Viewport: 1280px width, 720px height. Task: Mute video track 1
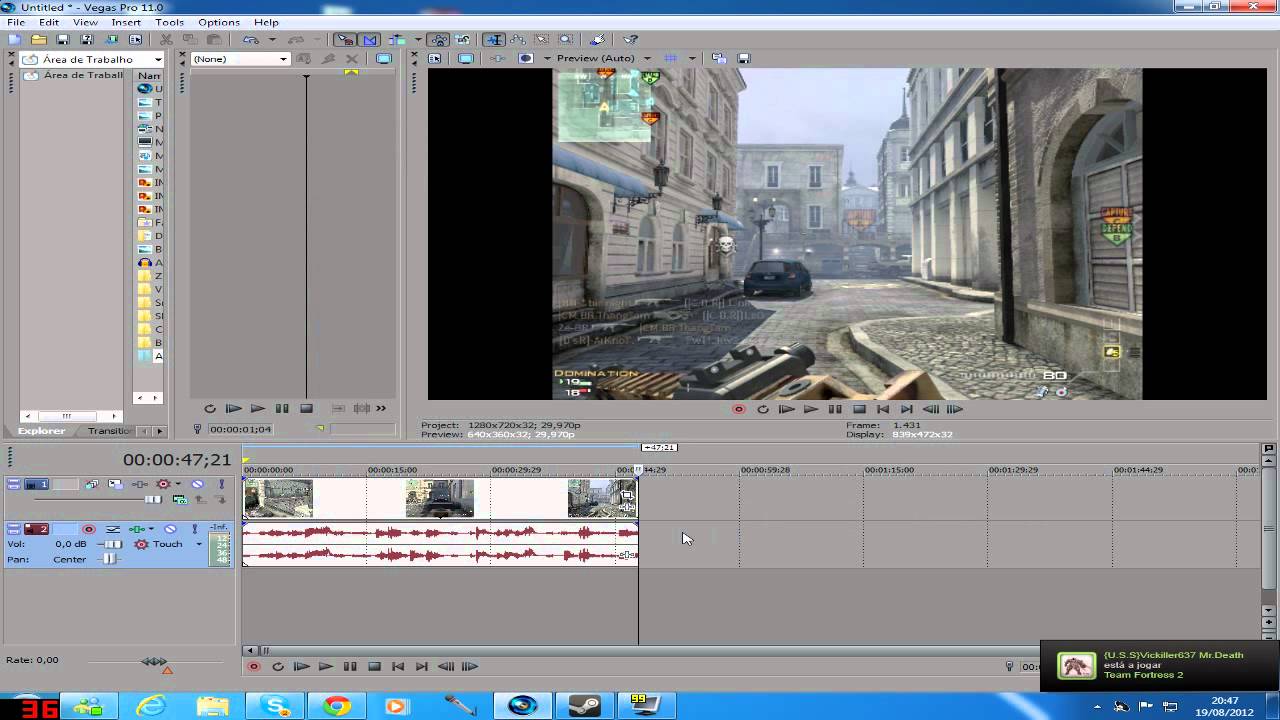click(197, 484)
